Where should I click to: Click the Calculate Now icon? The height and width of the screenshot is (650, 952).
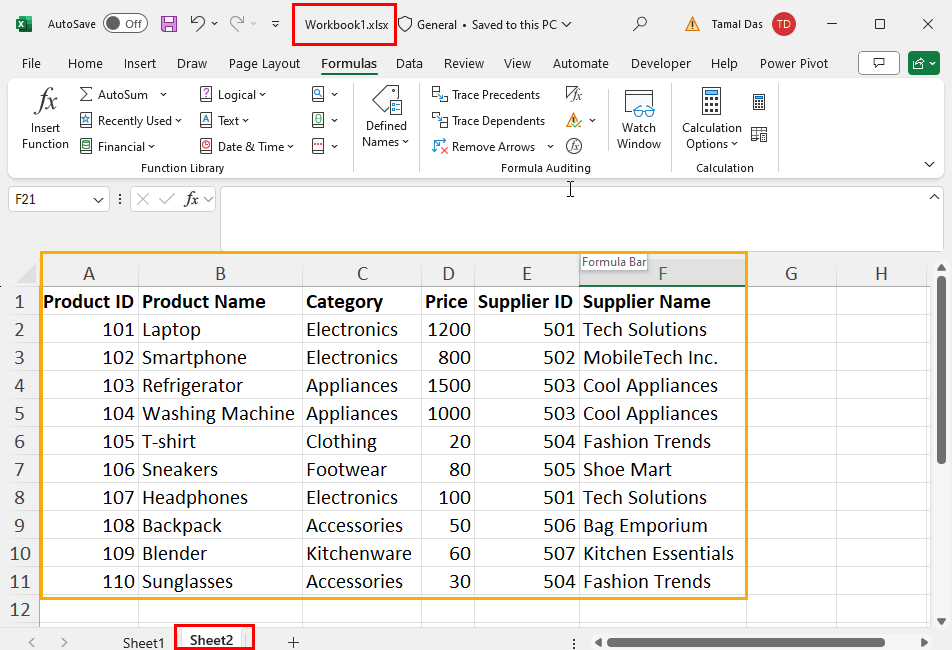click(759, 101)
